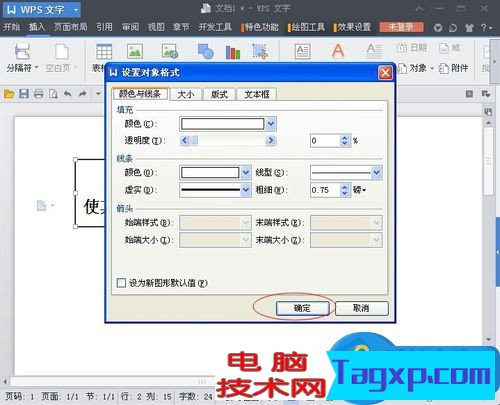Switch to the 文本框 tab

257,94
